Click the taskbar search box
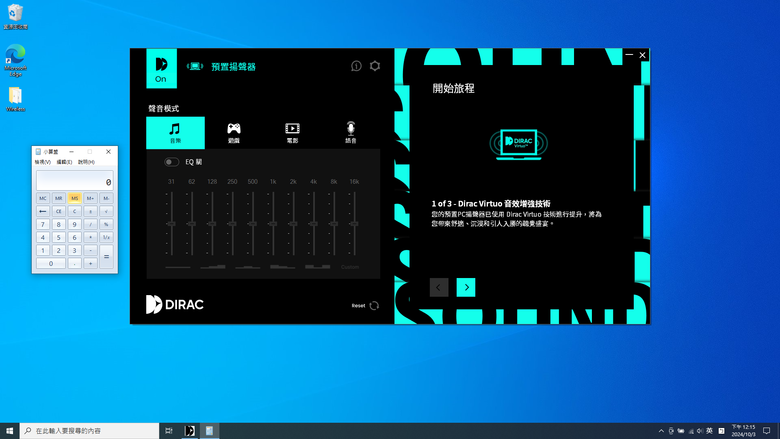 point(90,431)
